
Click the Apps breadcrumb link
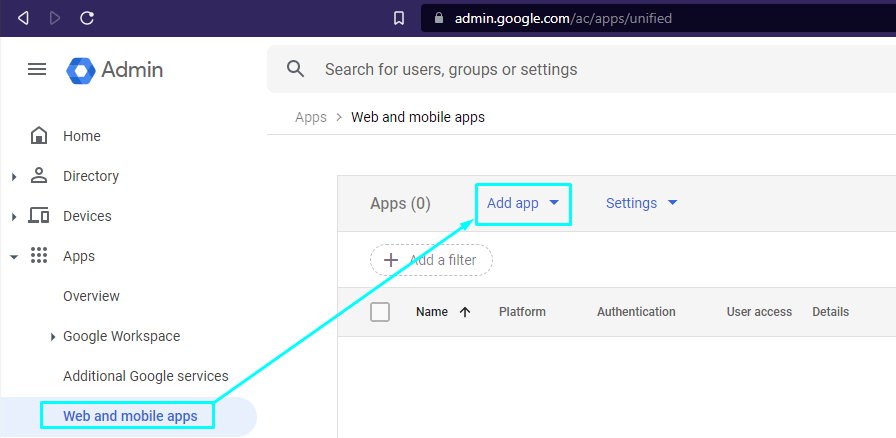click(311, 117)
